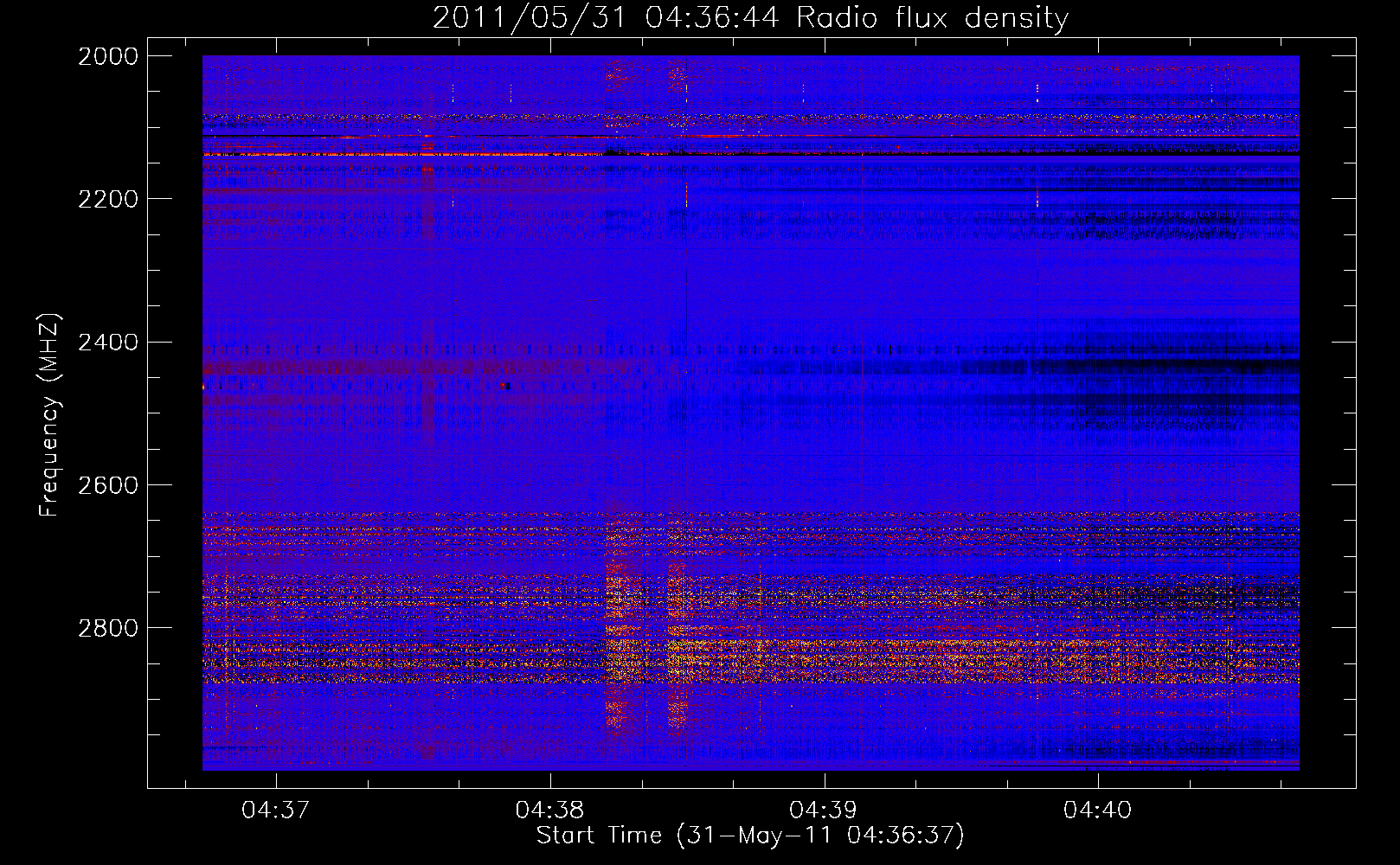This screenshot has height=865, width=1400.
Task: Select the 2000 frequency axis label
Action: tap(108, 56)
